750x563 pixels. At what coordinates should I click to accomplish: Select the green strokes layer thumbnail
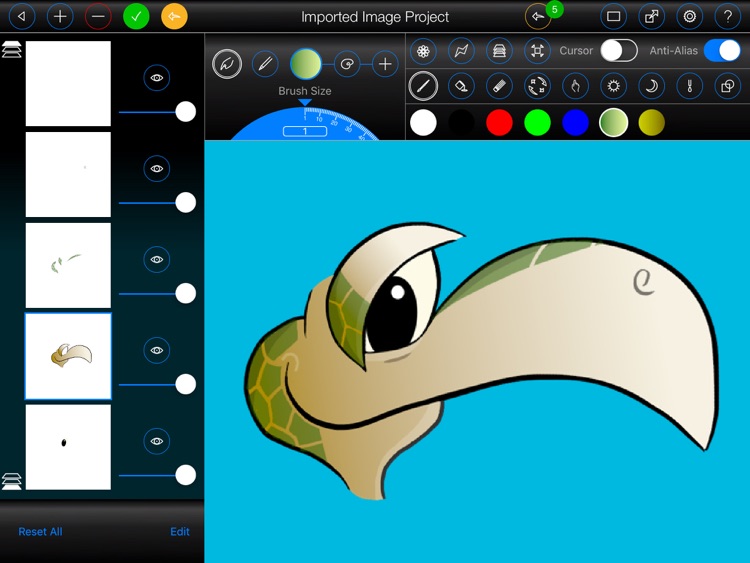[x=68, y=265]
